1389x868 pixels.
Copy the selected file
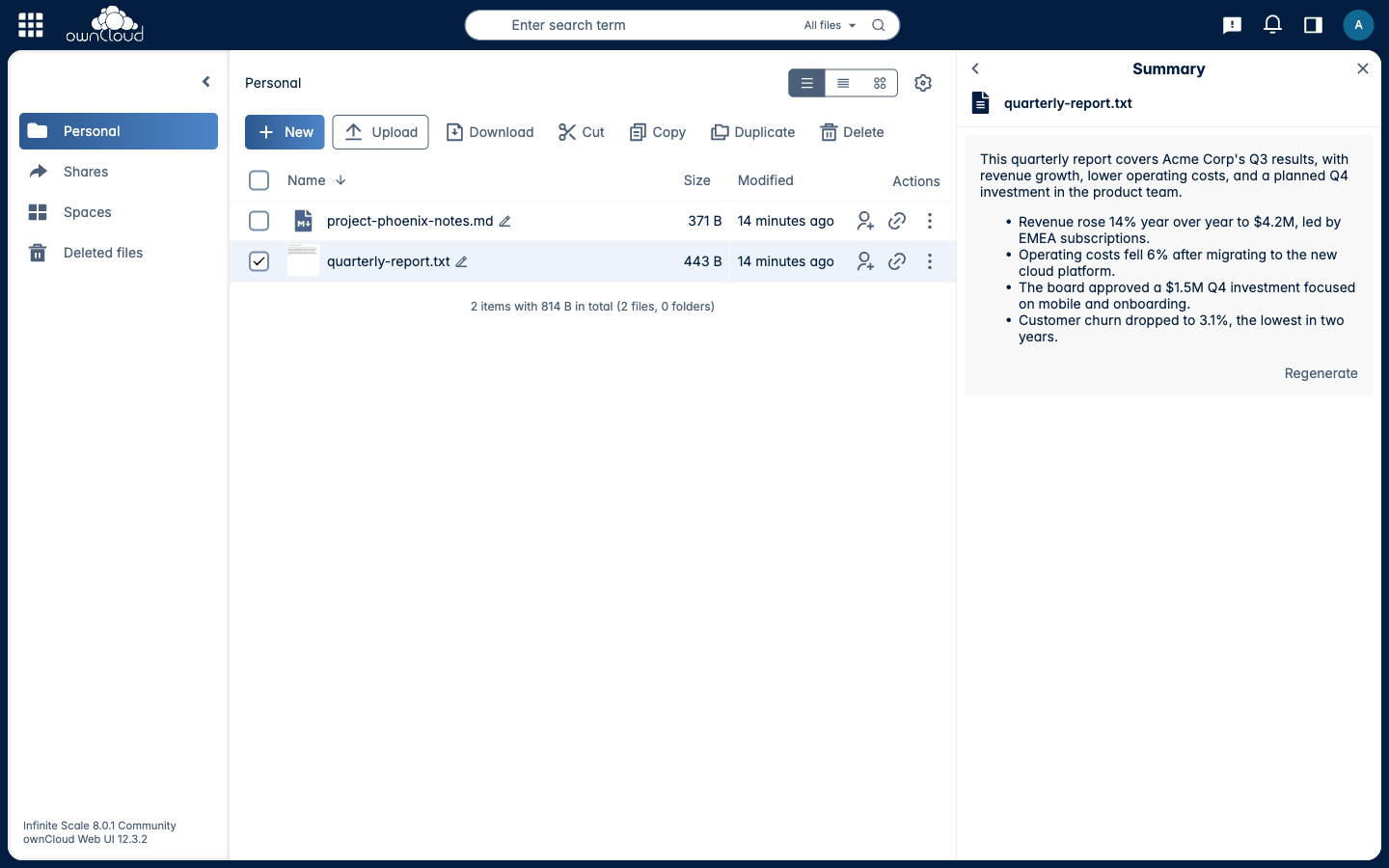tap(658, 132)
